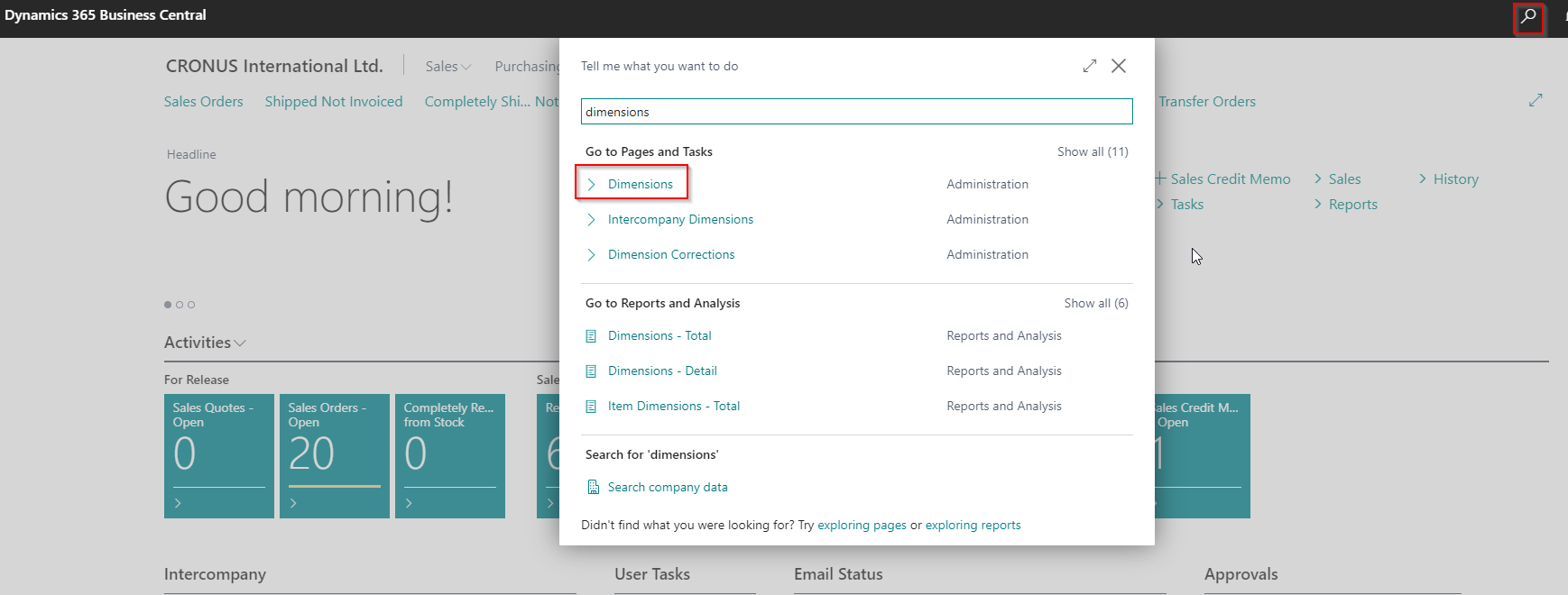Click arrow on Completely Reserved tile
This screenshot has height=595, width=1568.
pyautogui.click(x=409, y=503)
